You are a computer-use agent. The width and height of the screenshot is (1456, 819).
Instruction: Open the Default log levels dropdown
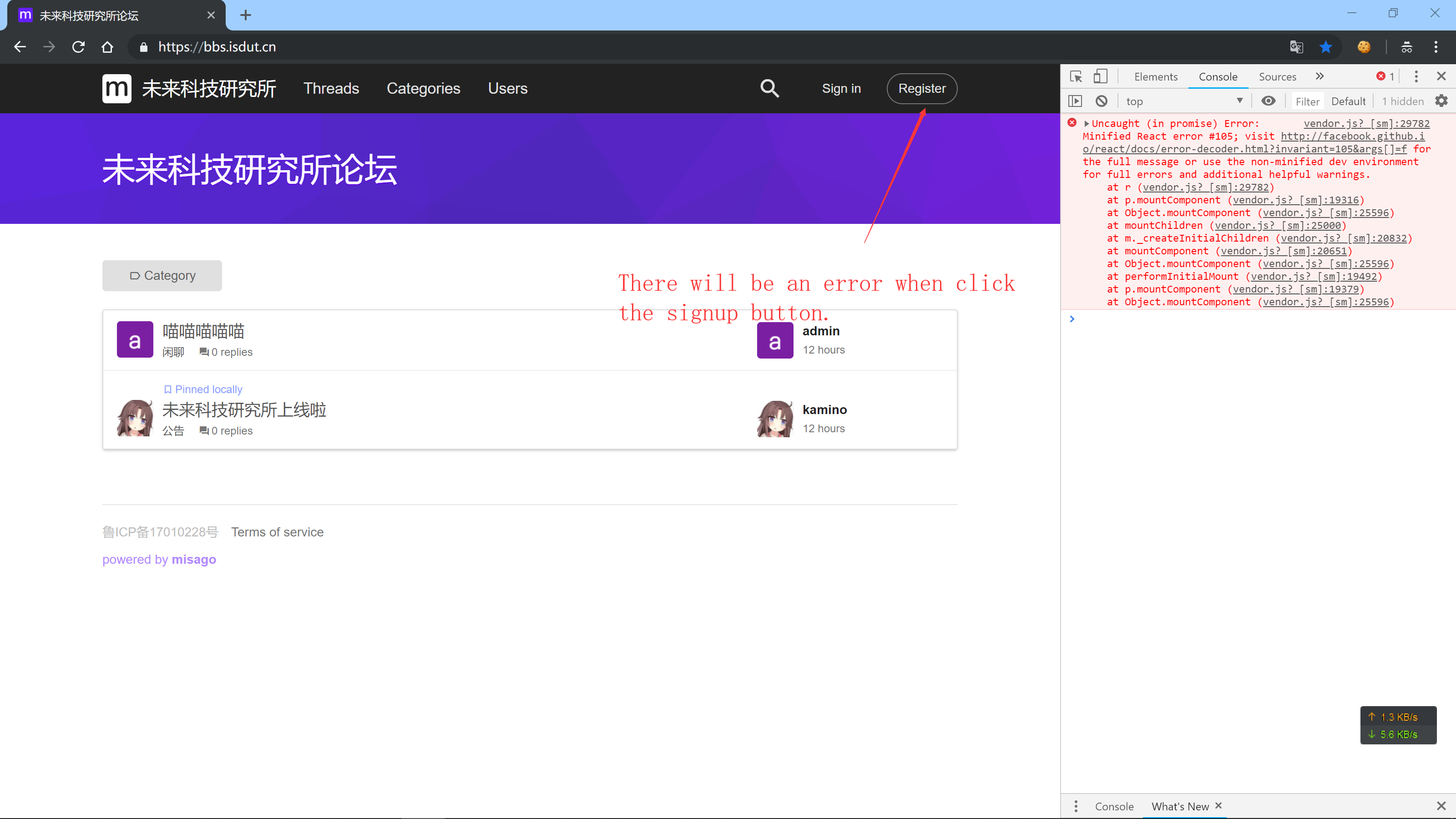point(1348,101)
